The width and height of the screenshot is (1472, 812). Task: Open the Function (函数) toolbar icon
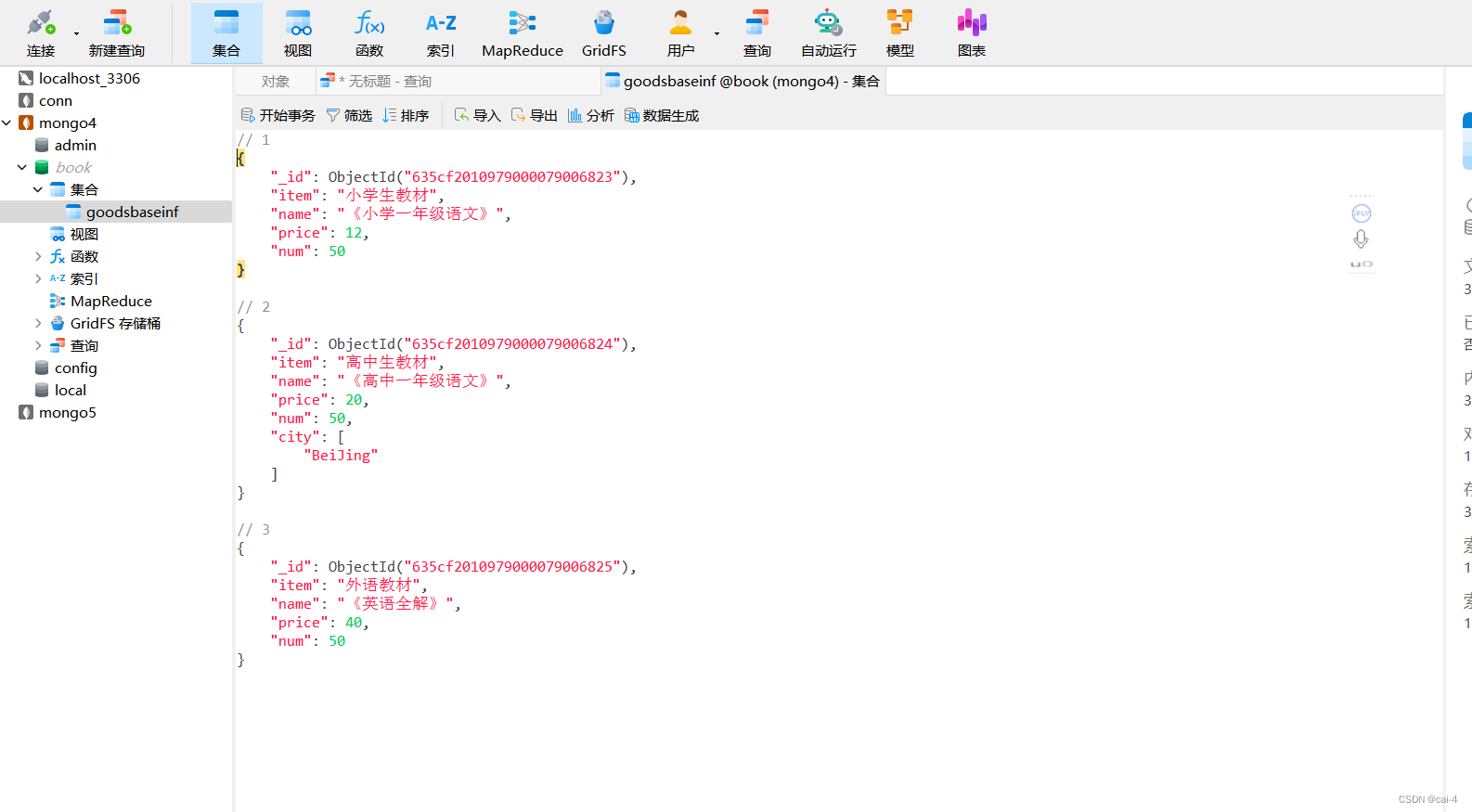pos(369,33)
